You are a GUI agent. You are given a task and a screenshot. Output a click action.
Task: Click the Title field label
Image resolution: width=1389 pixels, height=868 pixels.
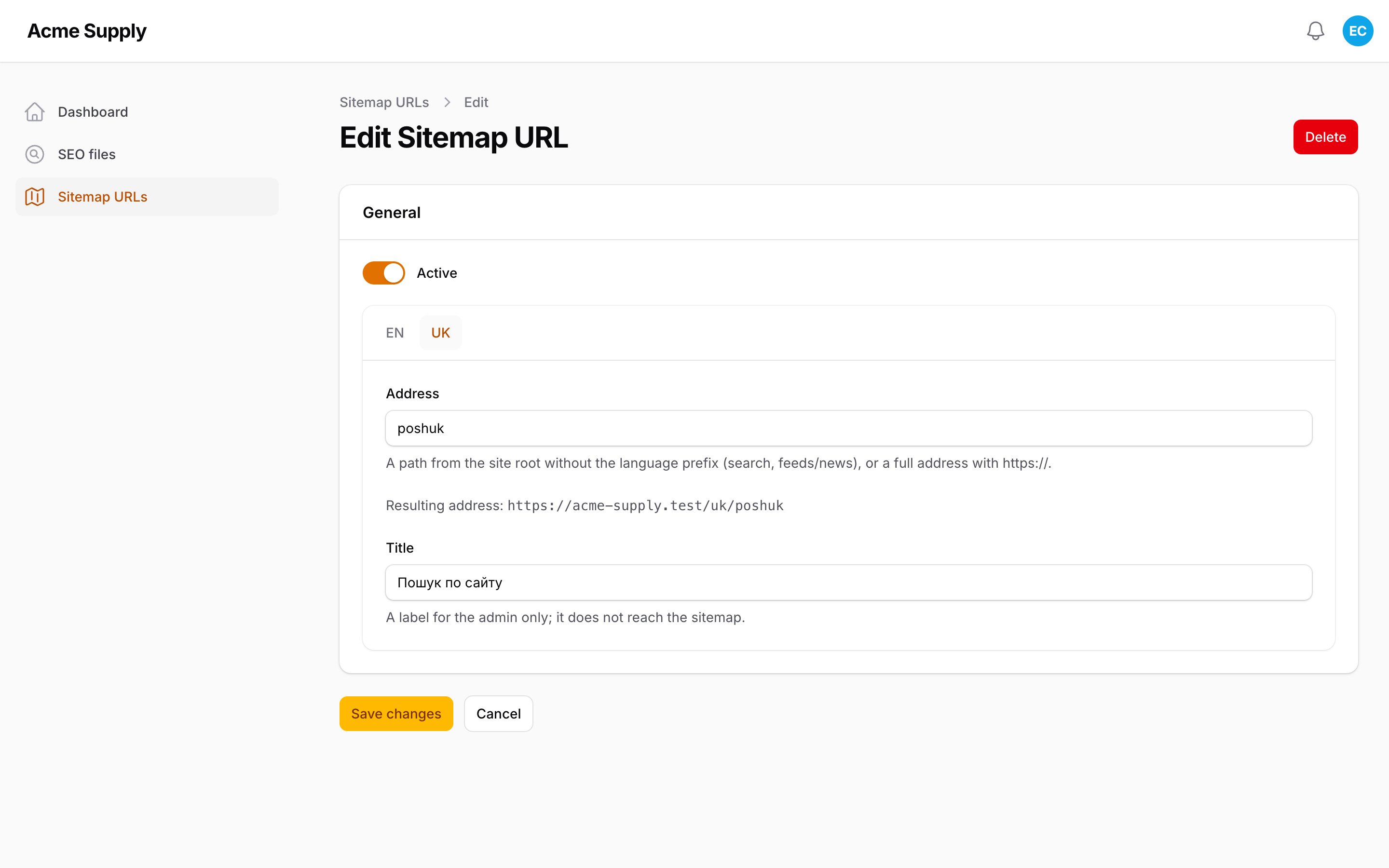click(399, 548)
